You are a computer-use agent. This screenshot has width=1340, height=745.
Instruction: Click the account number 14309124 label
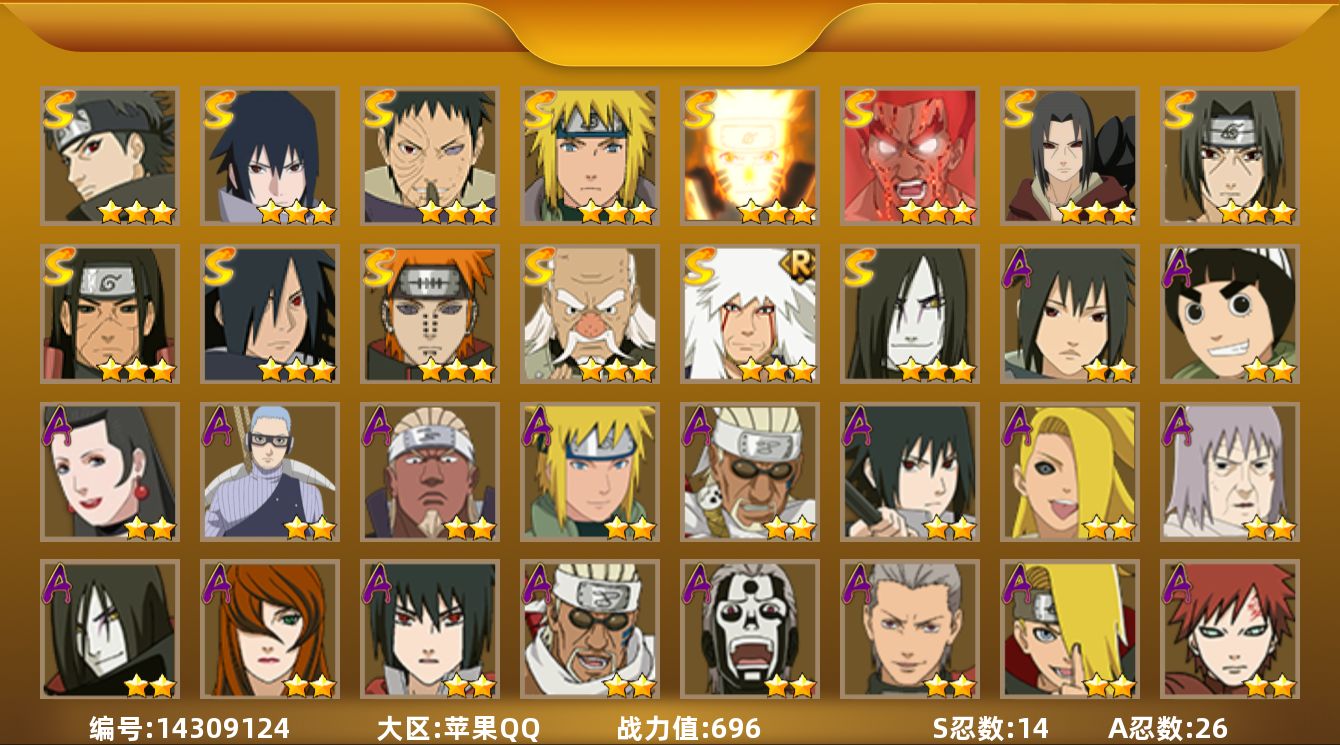click(x=190, y=728)
